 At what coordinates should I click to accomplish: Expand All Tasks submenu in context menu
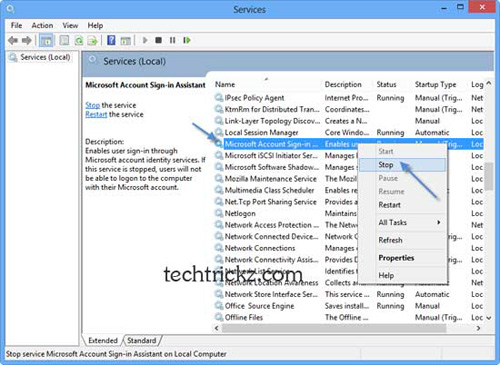(402, 222)
